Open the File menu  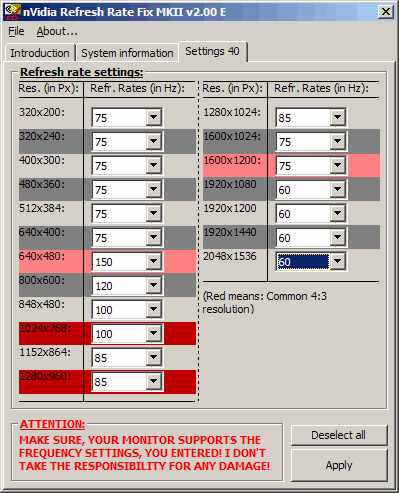click(16, 31)
